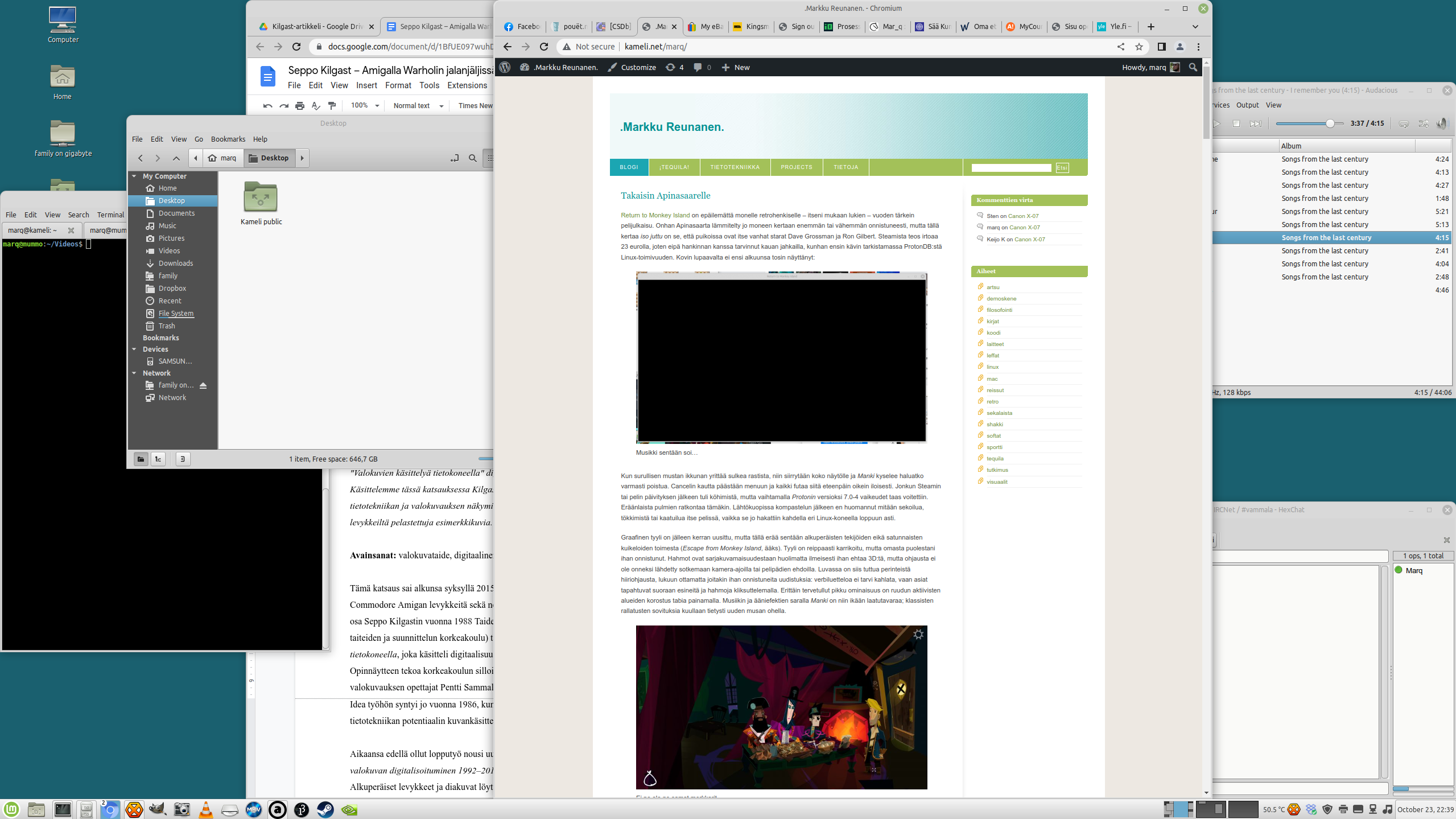Open the demoskene topic link

click(x=1001, y=298)
